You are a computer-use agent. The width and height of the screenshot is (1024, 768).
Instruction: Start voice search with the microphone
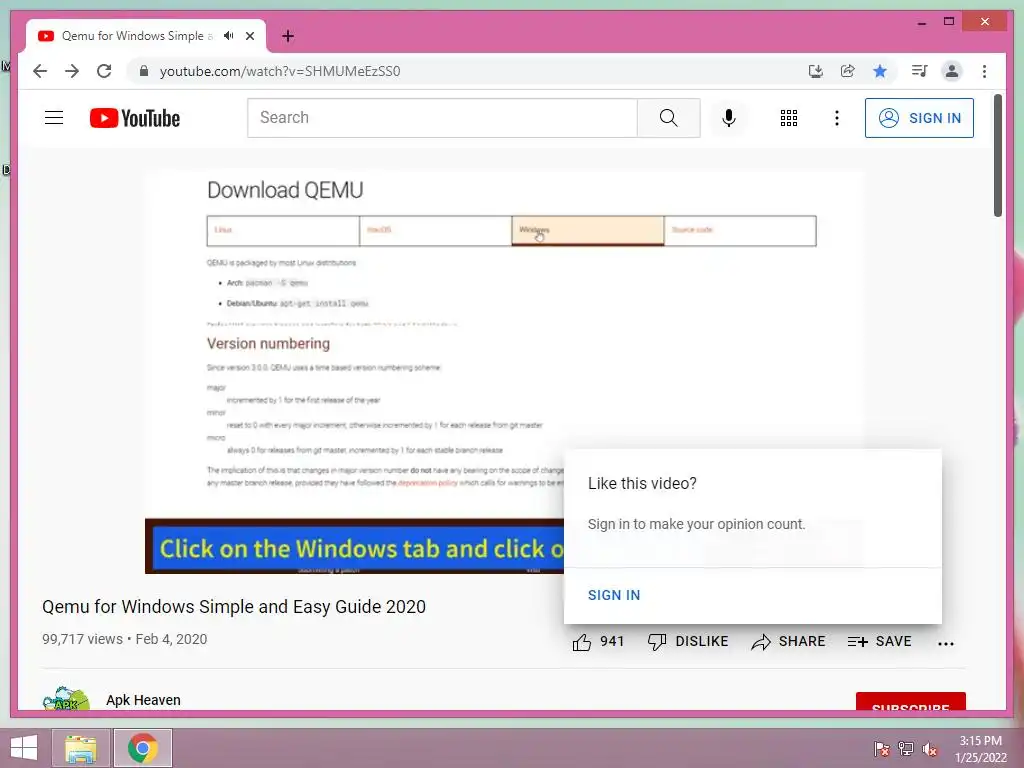point(729,118)
